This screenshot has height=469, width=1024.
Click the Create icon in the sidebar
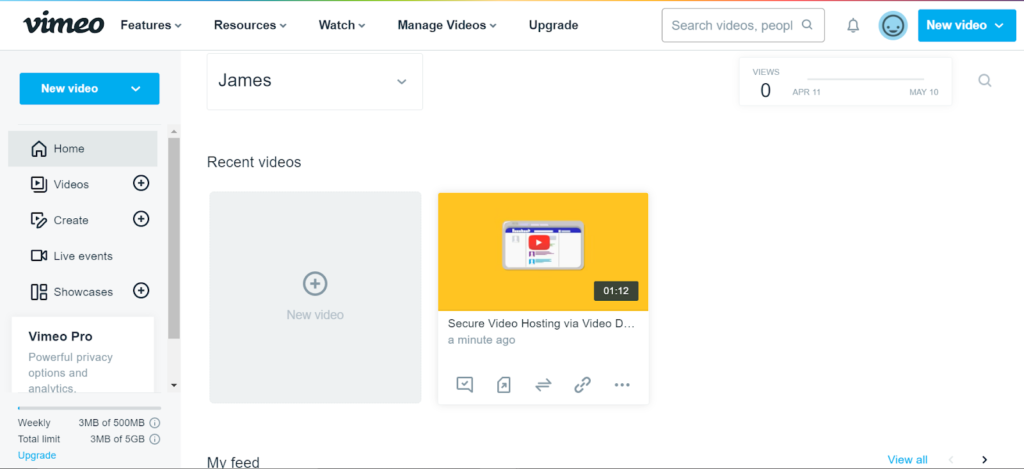(39, 220)
